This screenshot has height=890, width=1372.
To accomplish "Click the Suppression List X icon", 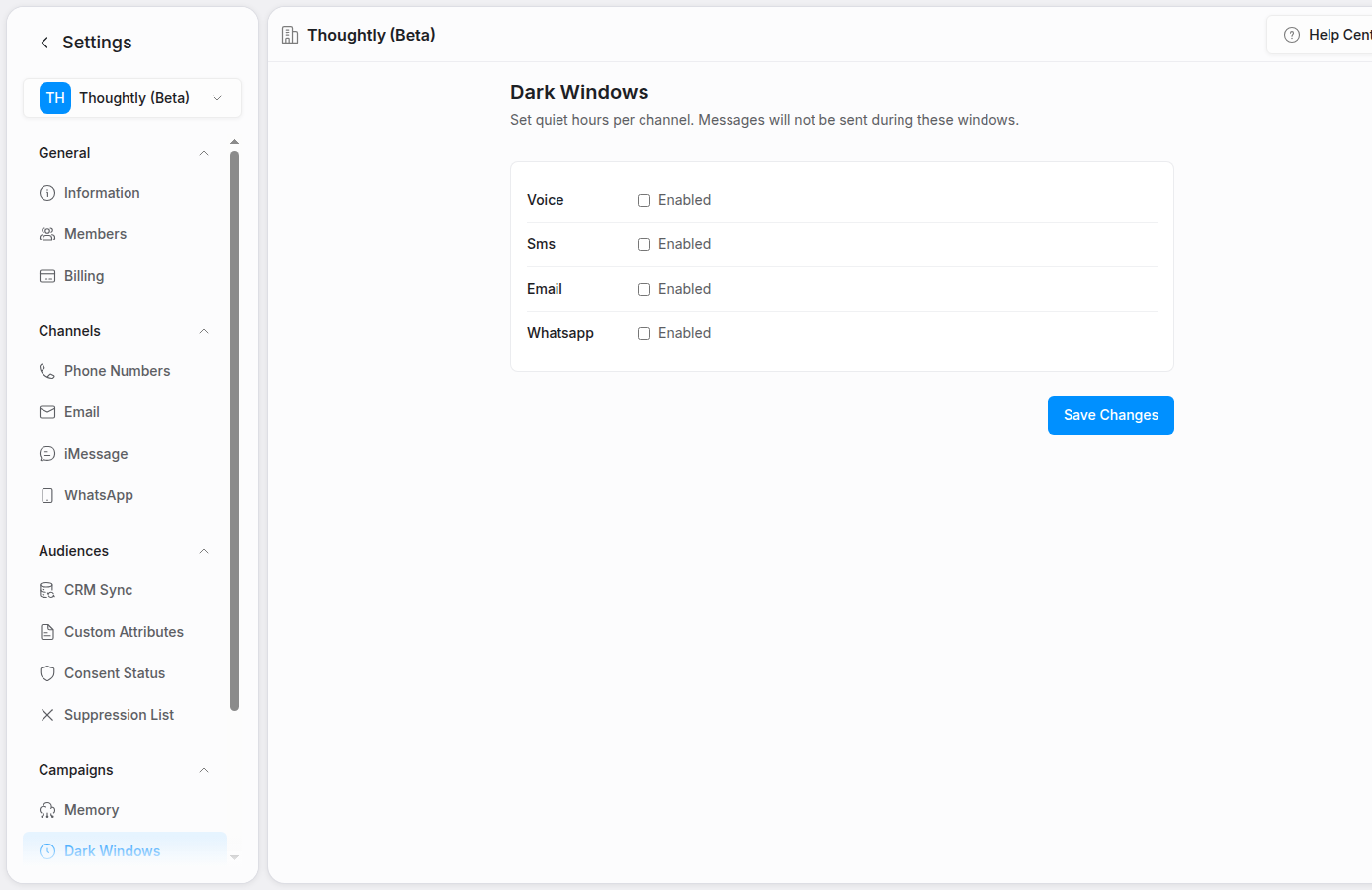I will pyautogui.click(x=47, y=715).
